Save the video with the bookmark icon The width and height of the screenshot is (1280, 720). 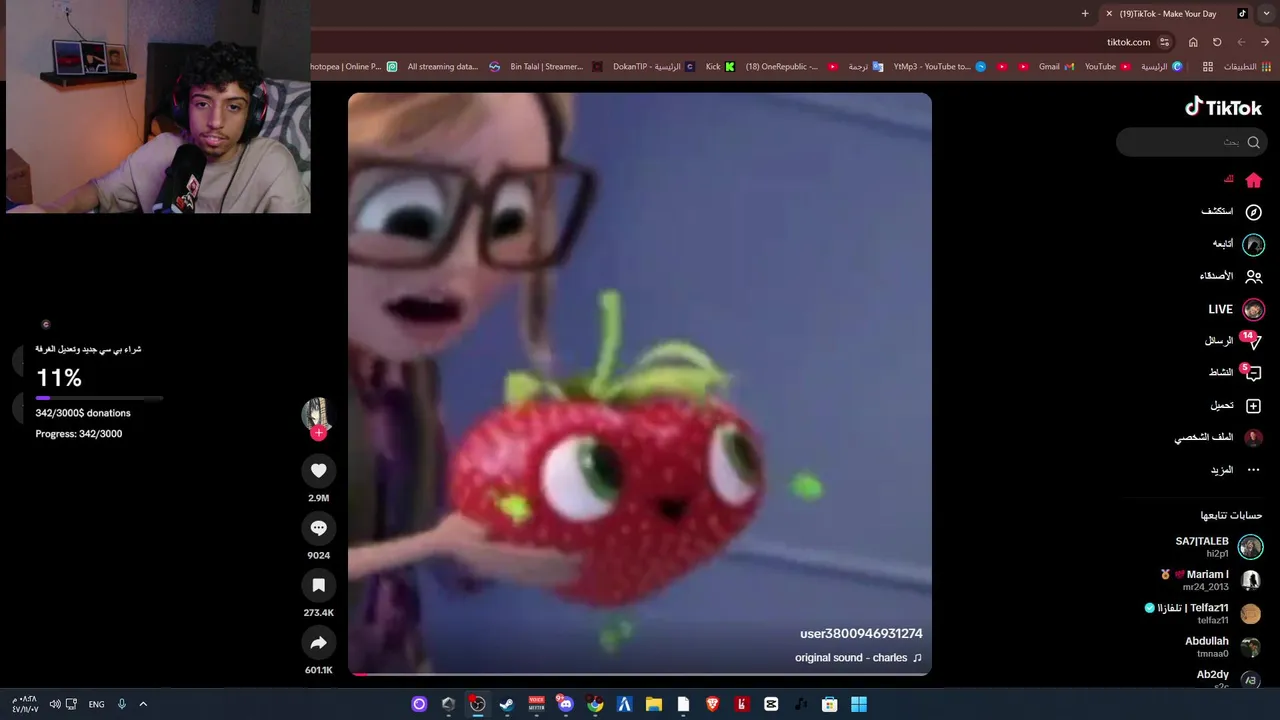[x=318, y=585]
